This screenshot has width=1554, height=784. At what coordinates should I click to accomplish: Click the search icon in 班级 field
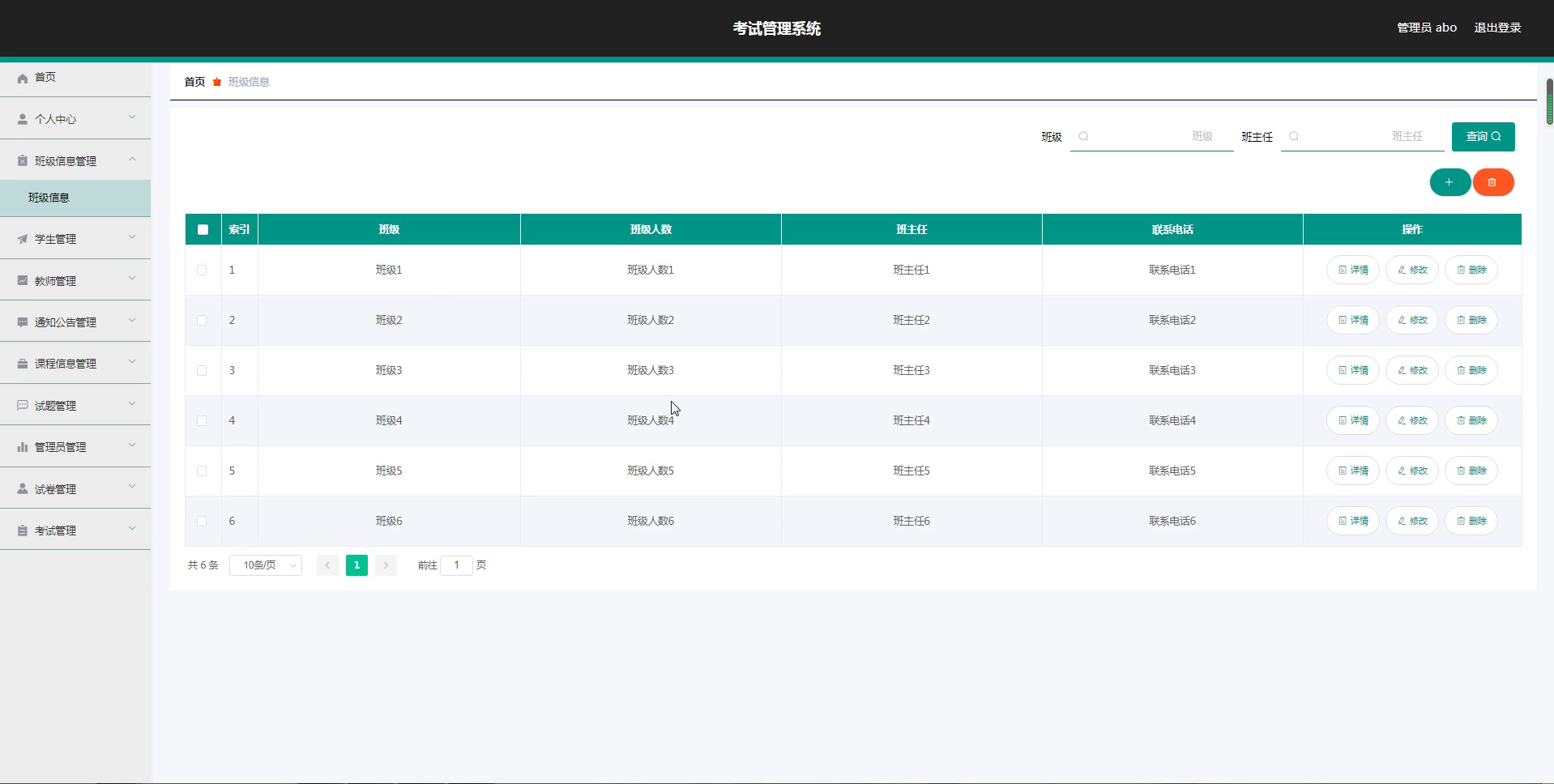point(1084,136)
